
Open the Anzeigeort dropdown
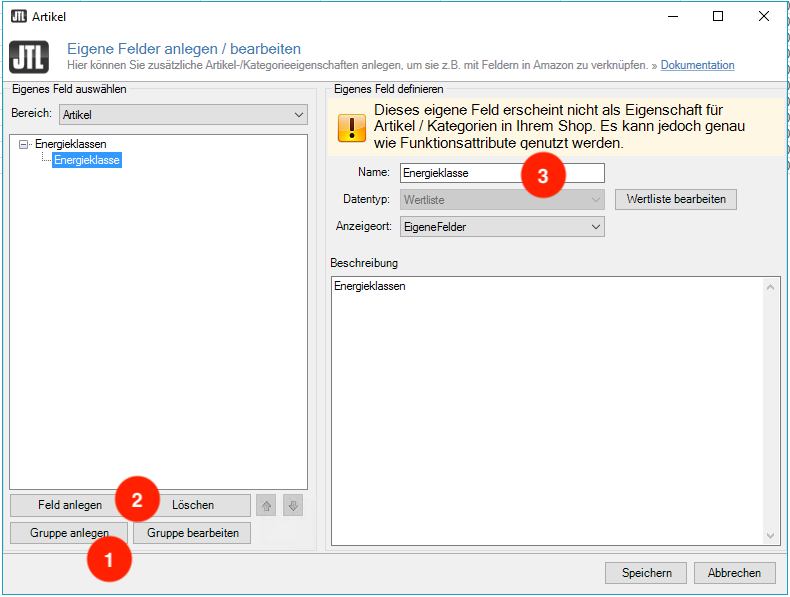[x=502, y=227]
